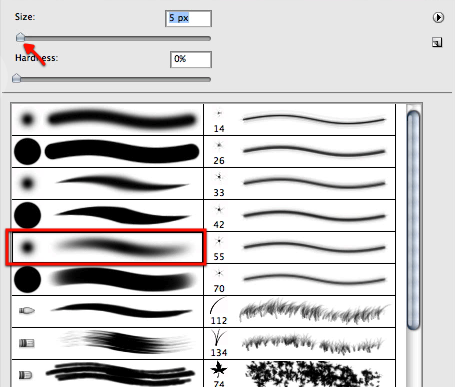Select the hard round tapered pressure brush
455x387 pixels.
(107, 215)
